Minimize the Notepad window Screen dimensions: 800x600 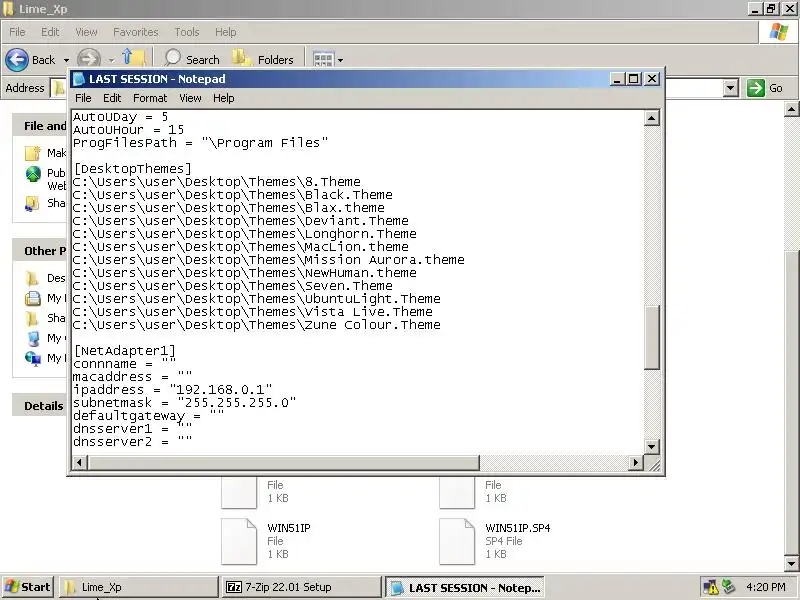(617, 79)
